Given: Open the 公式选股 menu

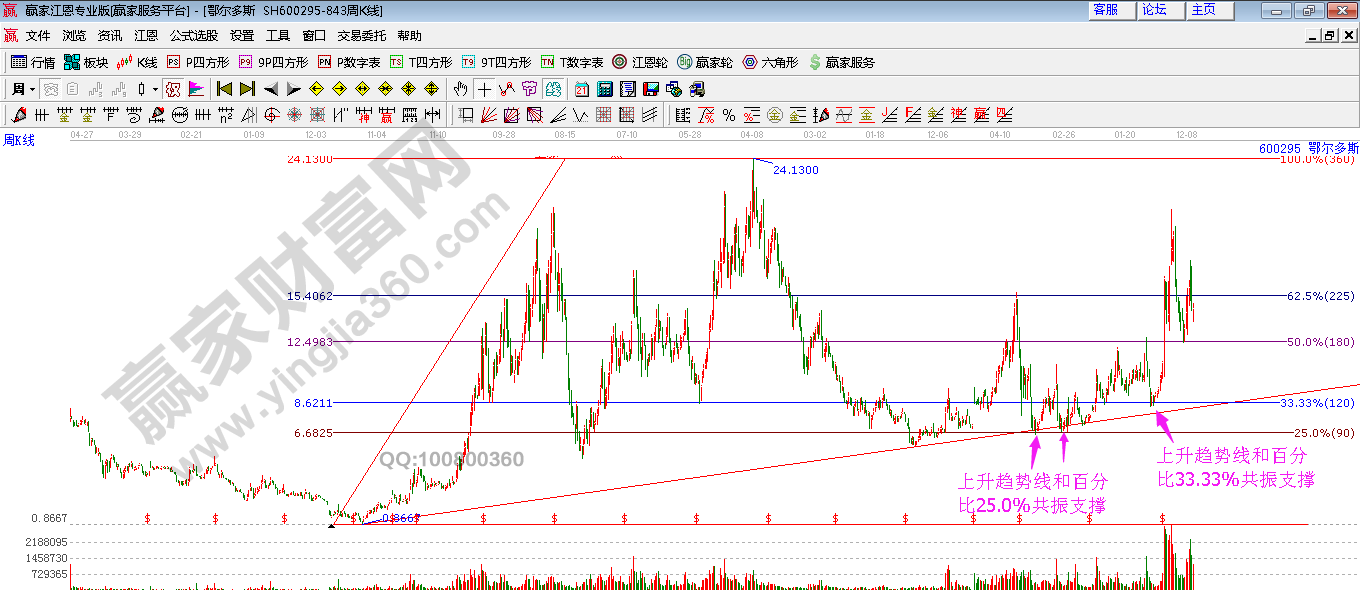Looking at the screenshot, I should 193,35.
